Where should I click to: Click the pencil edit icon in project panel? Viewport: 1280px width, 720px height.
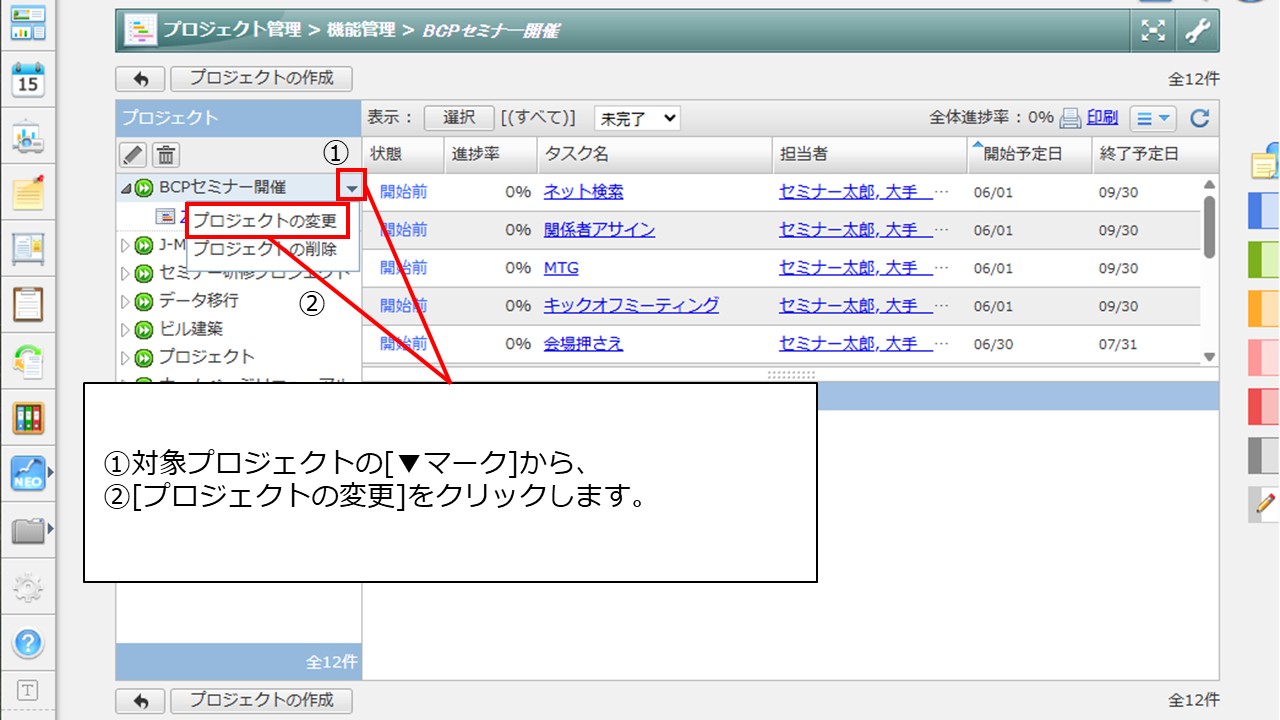133,155
